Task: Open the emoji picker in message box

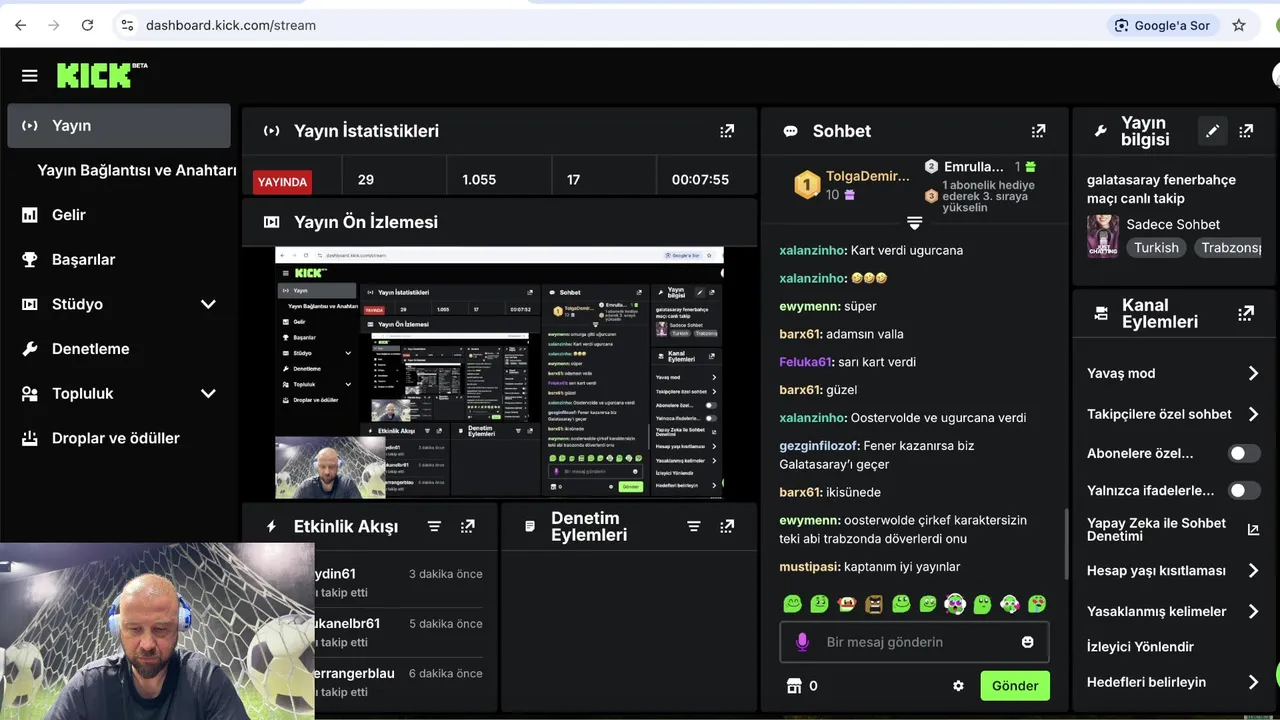Action: tap(1027, 642)
